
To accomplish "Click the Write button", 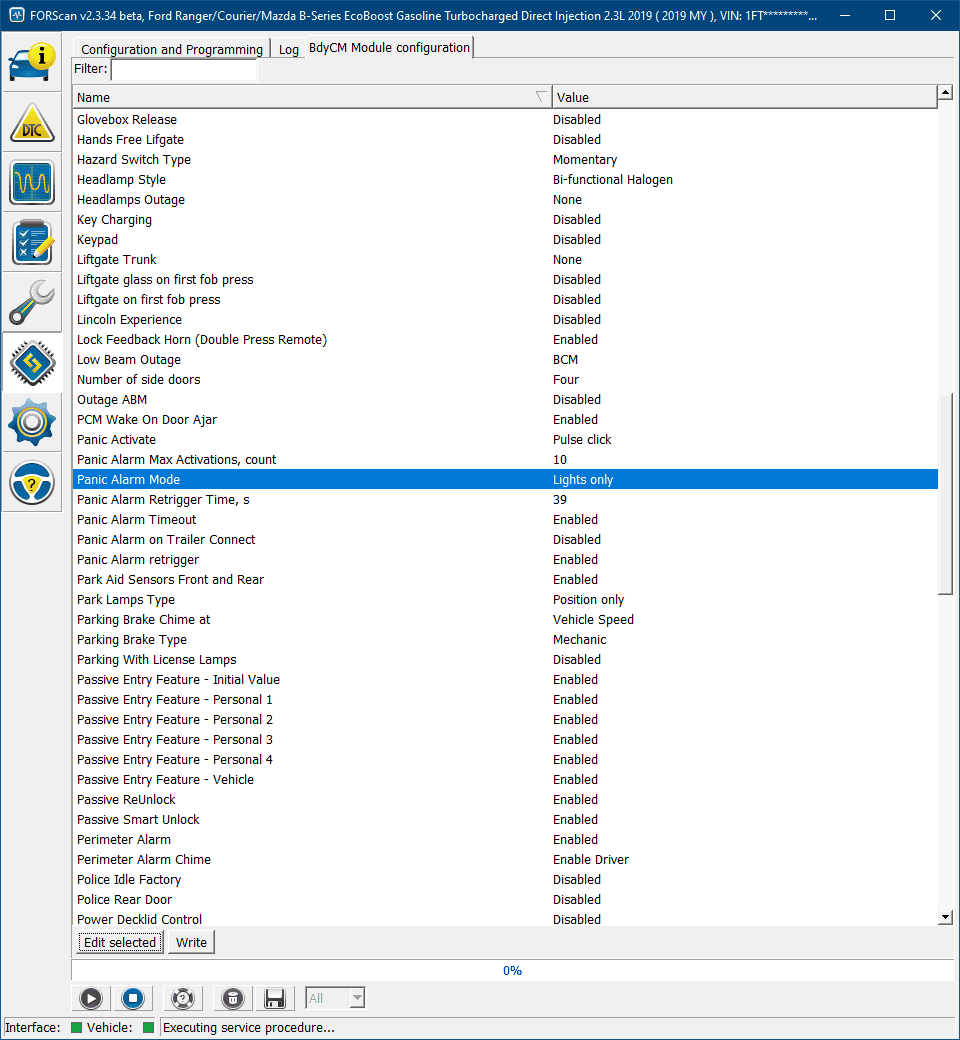I will coord(192,942).
